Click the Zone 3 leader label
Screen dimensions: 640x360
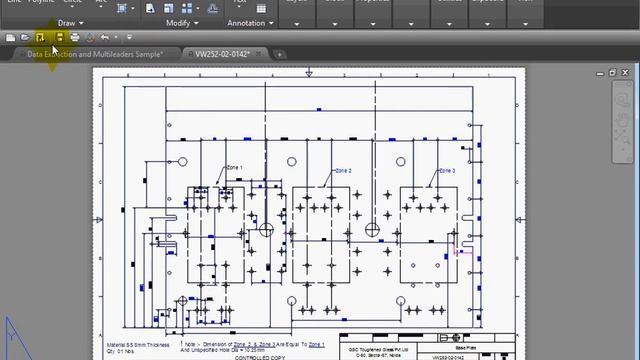(x=447, y=171)
